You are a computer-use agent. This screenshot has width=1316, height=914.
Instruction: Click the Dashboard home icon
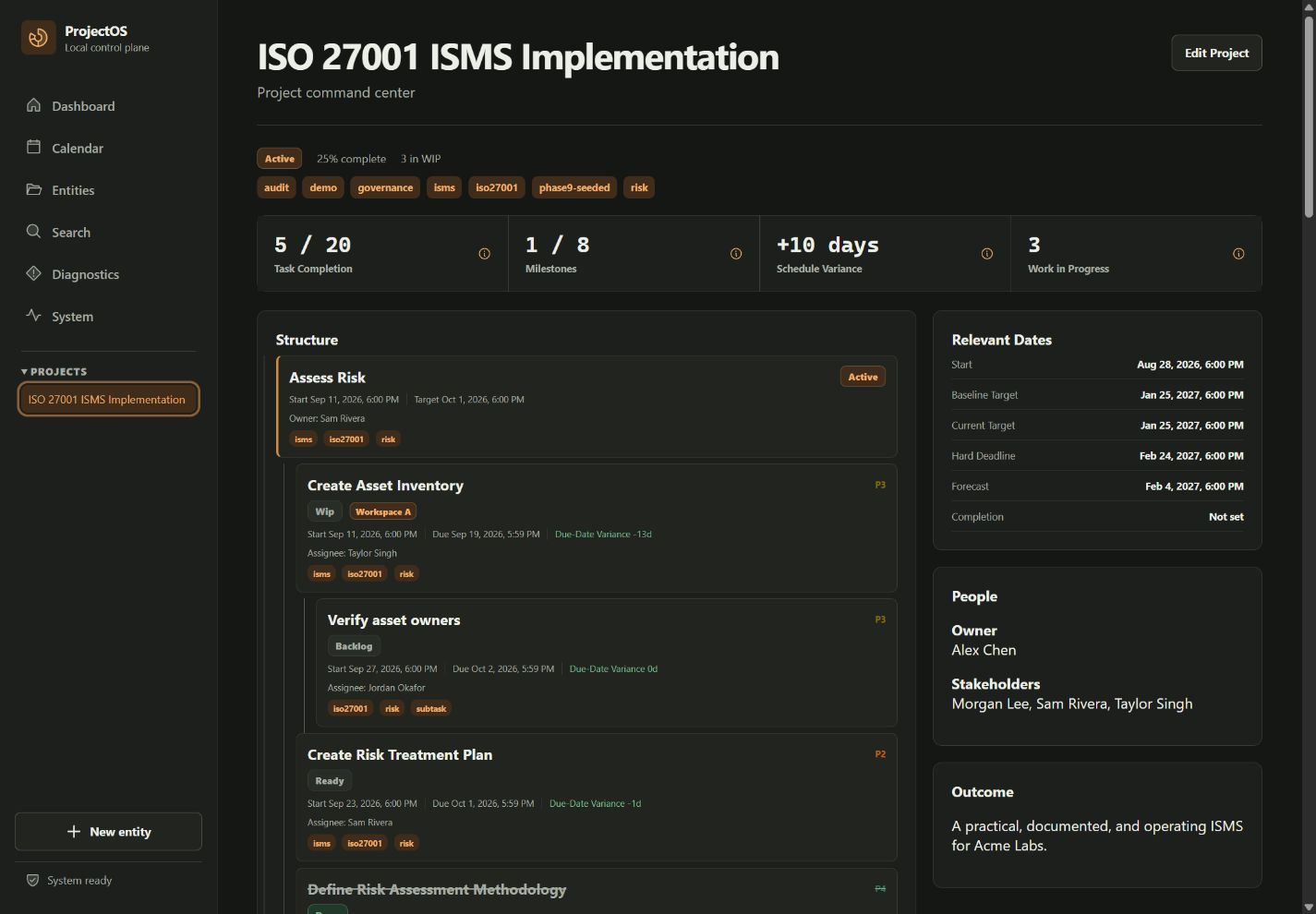click(34, 105)
